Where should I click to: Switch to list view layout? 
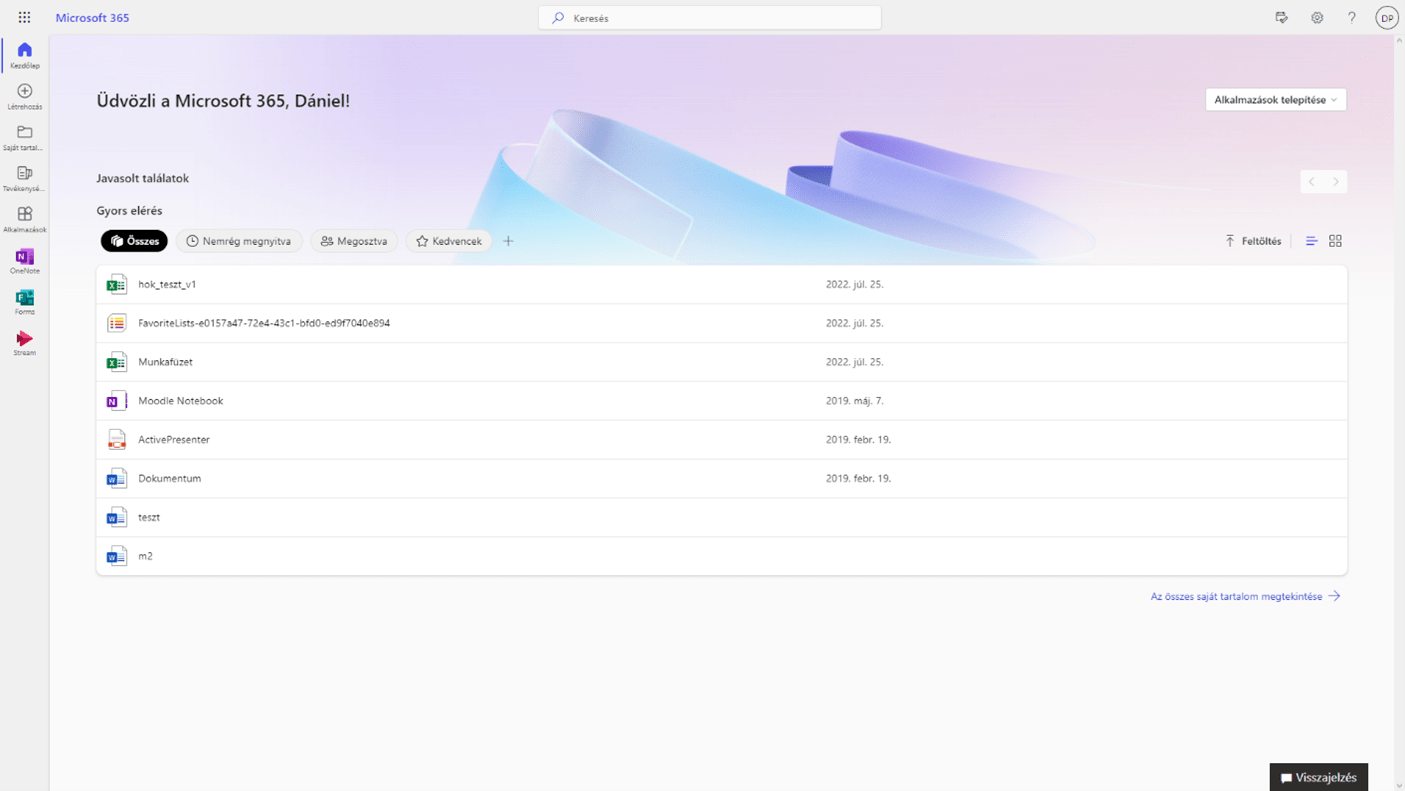click(1311, 241)
